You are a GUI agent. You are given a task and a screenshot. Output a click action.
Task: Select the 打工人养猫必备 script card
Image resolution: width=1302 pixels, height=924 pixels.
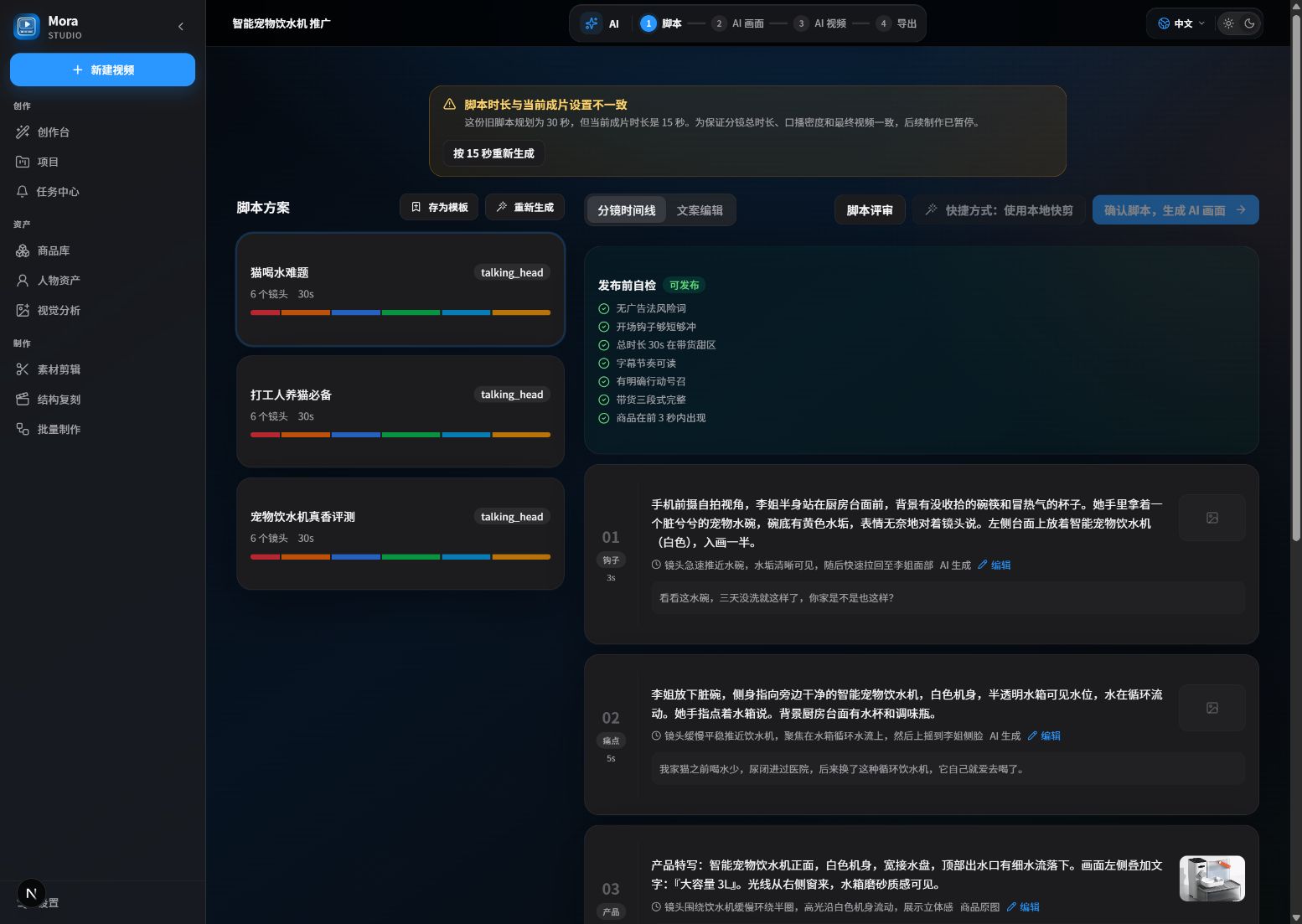tap(400, 411)
